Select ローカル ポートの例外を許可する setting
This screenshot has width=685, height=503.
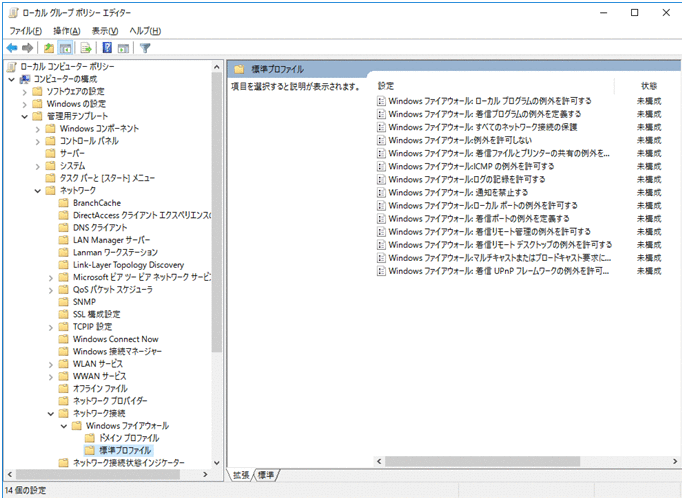pyautogui.click(x=483, y=205)
